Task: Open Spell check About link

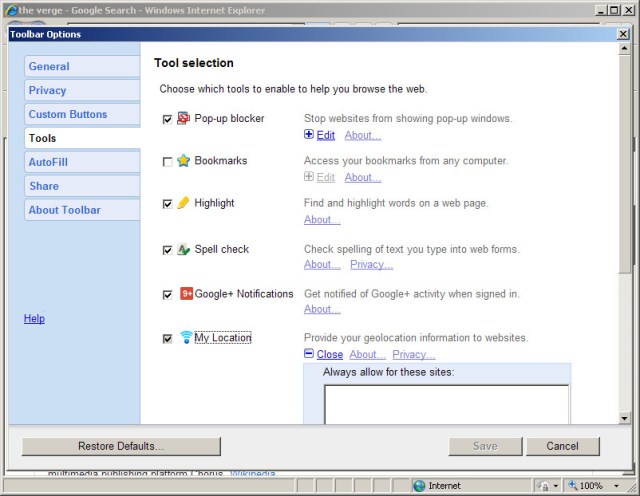Action: 322,264
